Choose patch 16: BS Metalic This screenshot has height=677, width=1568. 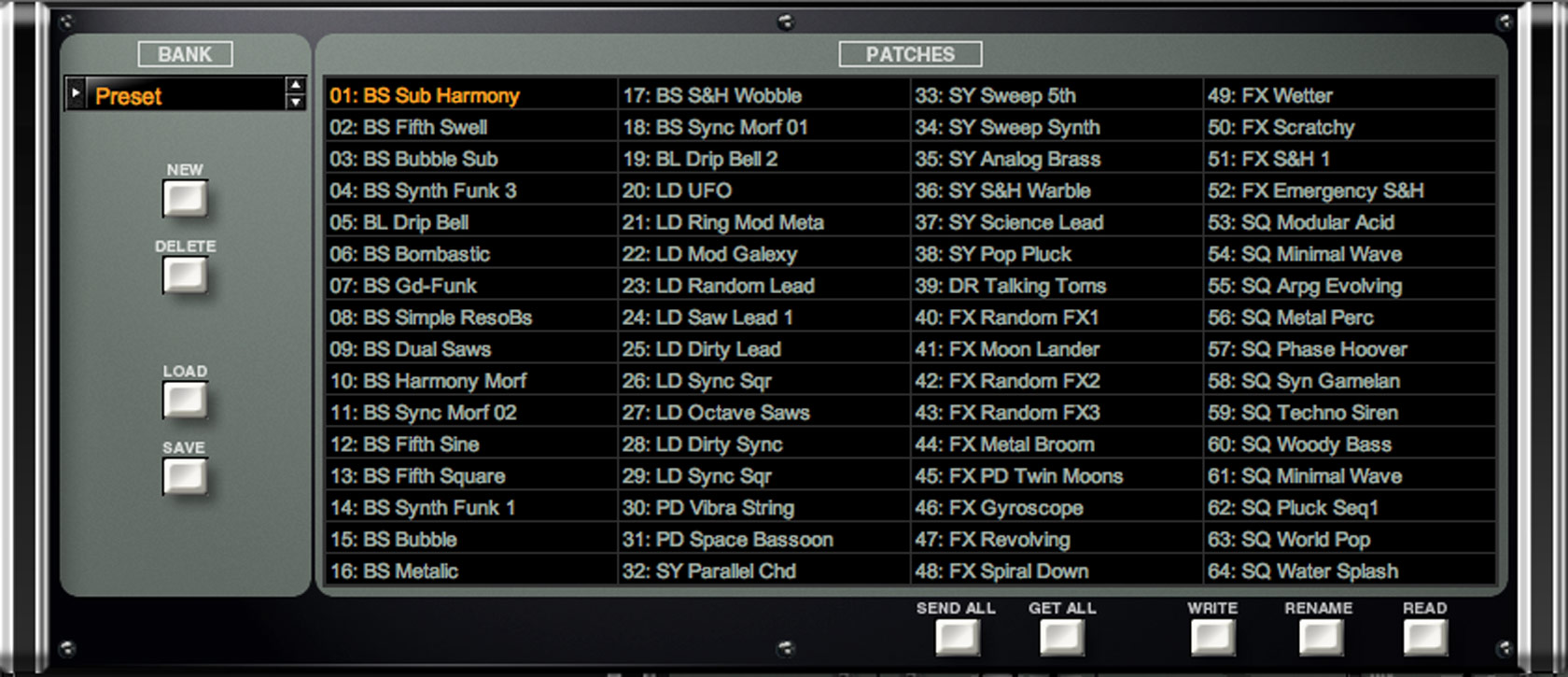[471, 571]
